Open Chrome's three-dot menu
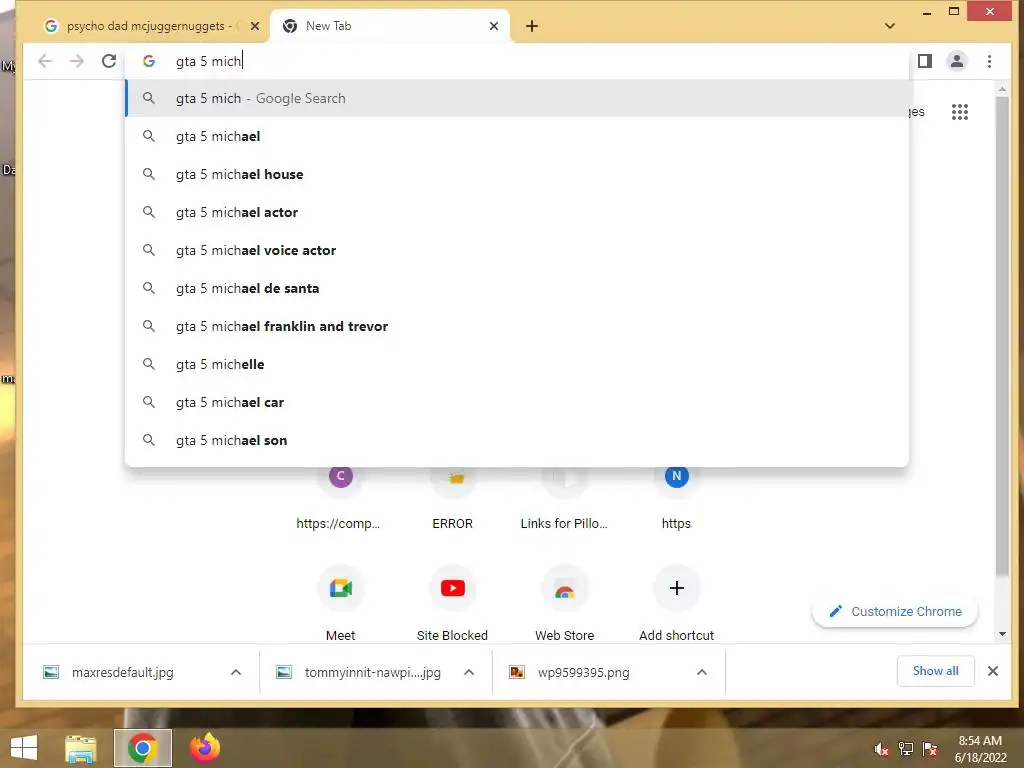The height and width of the screenshot is (768, 1024). click(989, 61)
